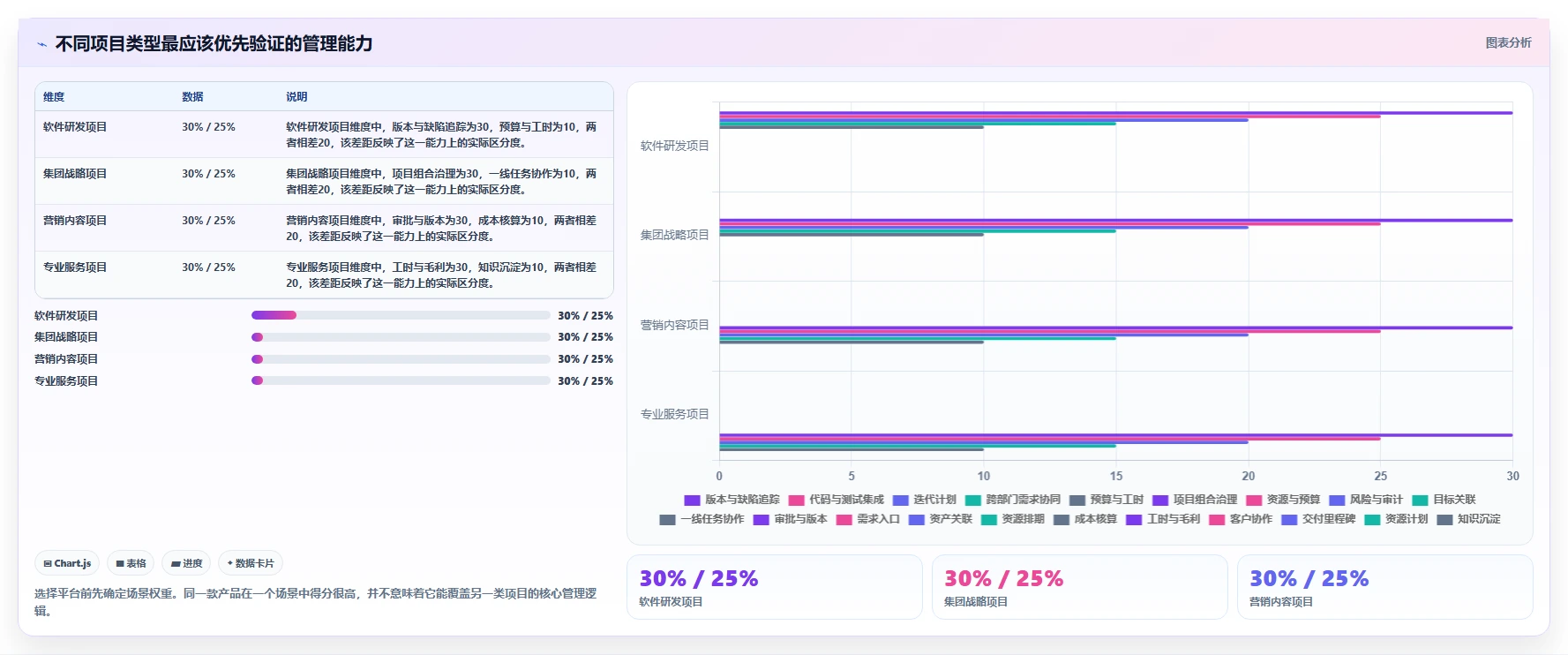Screen dimensions: 1568x655
Task: Click the panel title 不同项目类型最应该优先验证的管理能力
Action: tap(214, 43)
